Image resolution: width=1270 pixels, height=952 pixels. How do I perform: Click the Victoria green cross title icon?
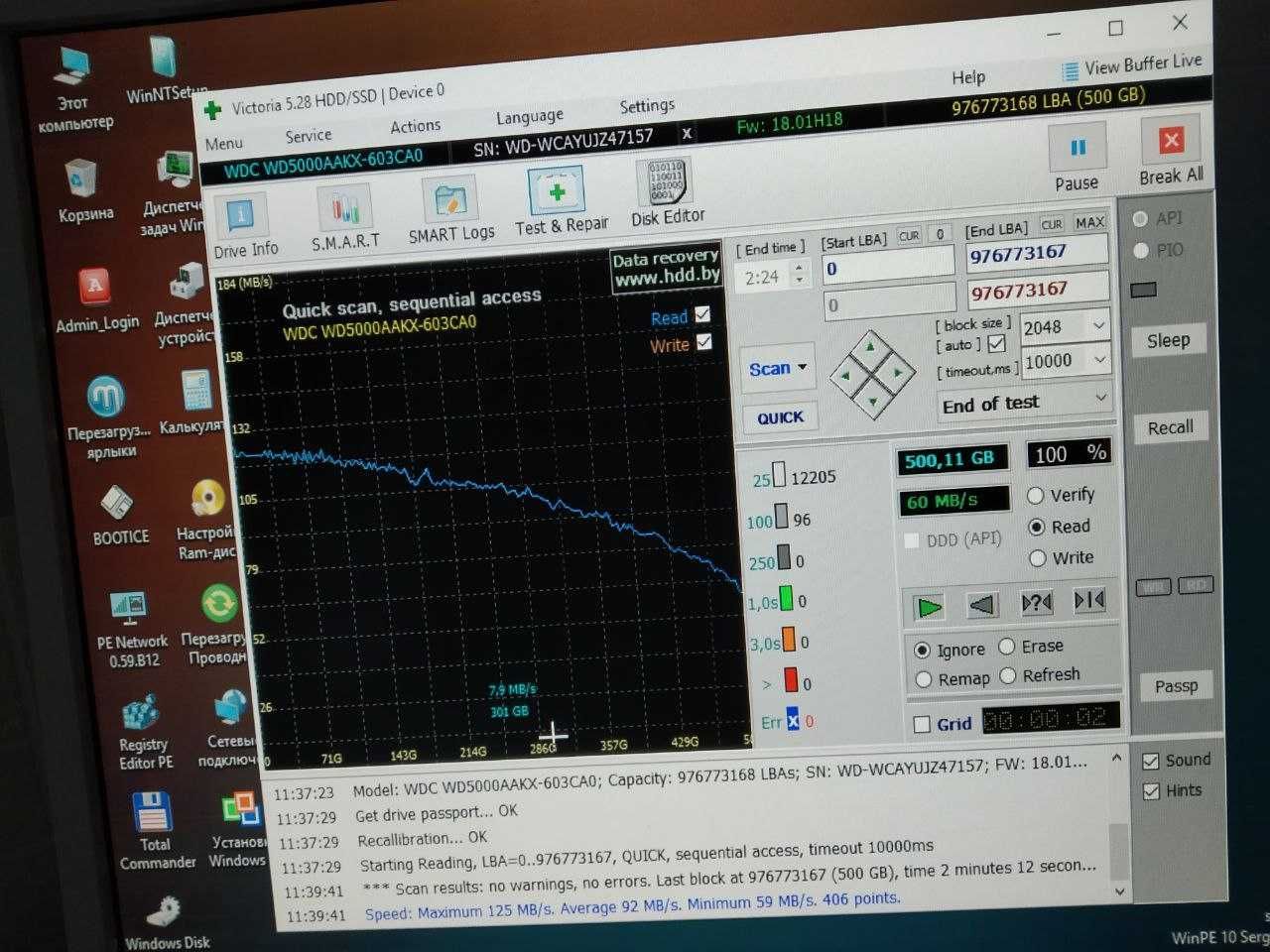[x=211, y=110]
